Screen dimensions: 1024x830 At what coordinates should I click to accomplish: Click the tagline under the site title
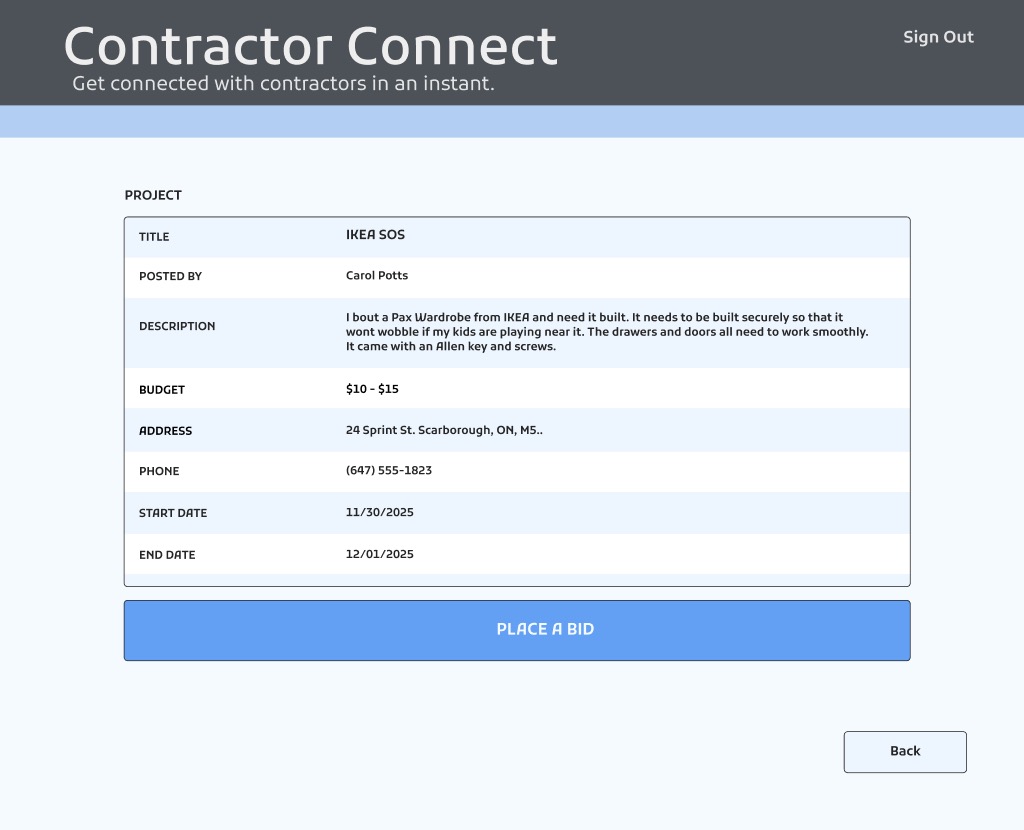point(283,84)
